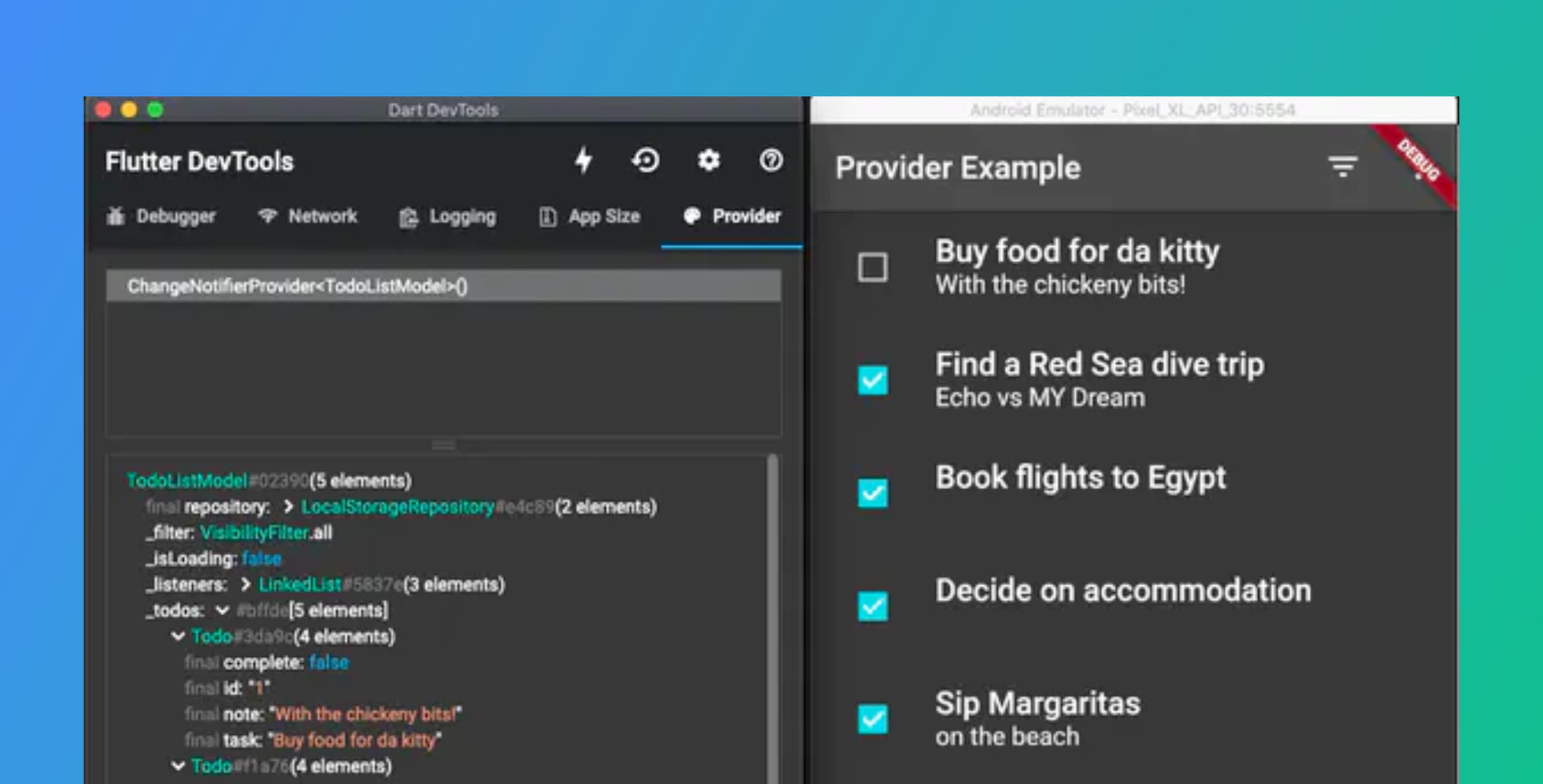1543x784 pixels.
Task: Switch to the Debugger tab
Action: pyautogui.click(x=161, y=217)
